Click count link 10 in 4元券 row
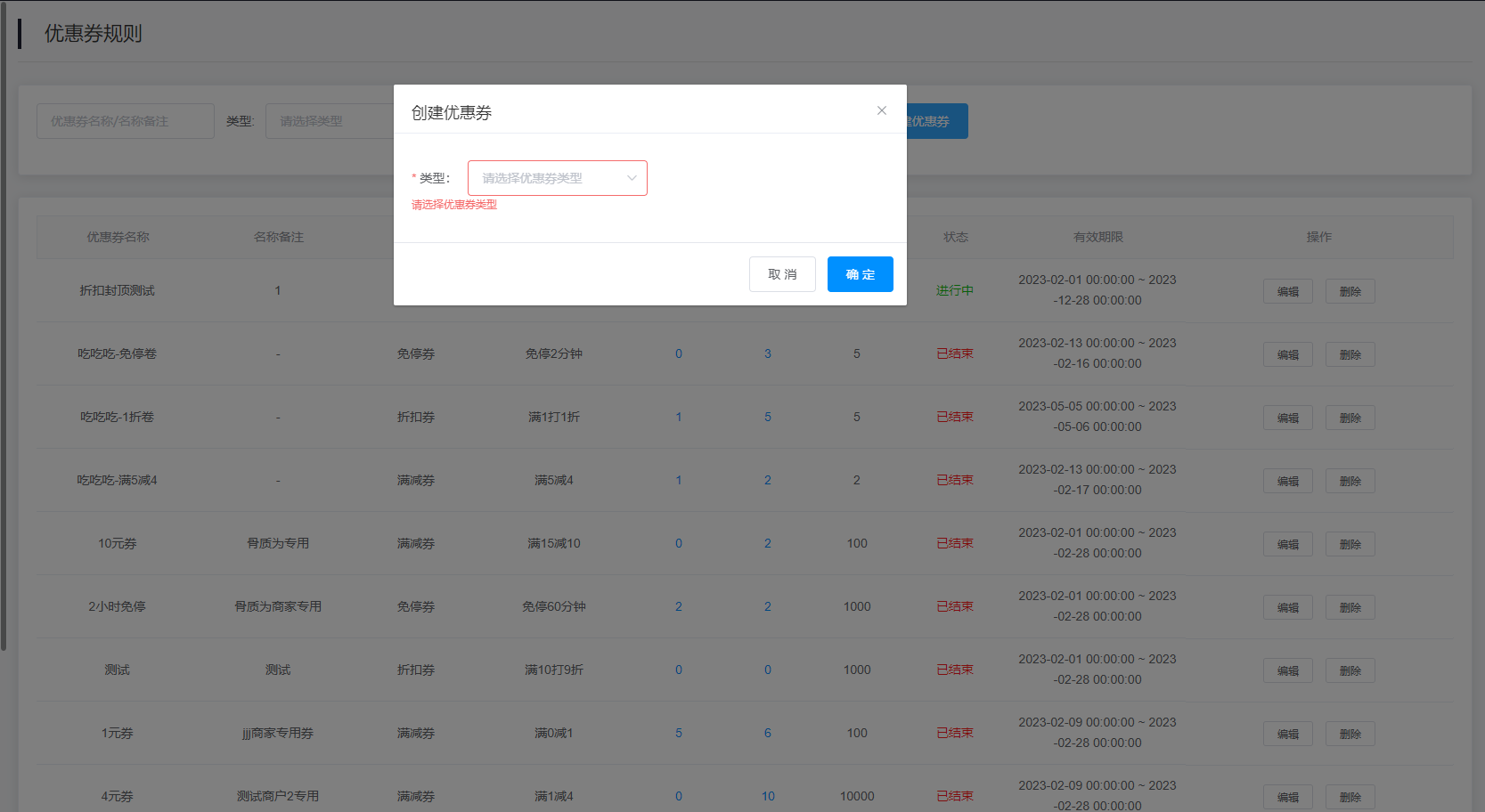Image resolution: width=1485 pixels, height=812 pixels. coord(767,796)
